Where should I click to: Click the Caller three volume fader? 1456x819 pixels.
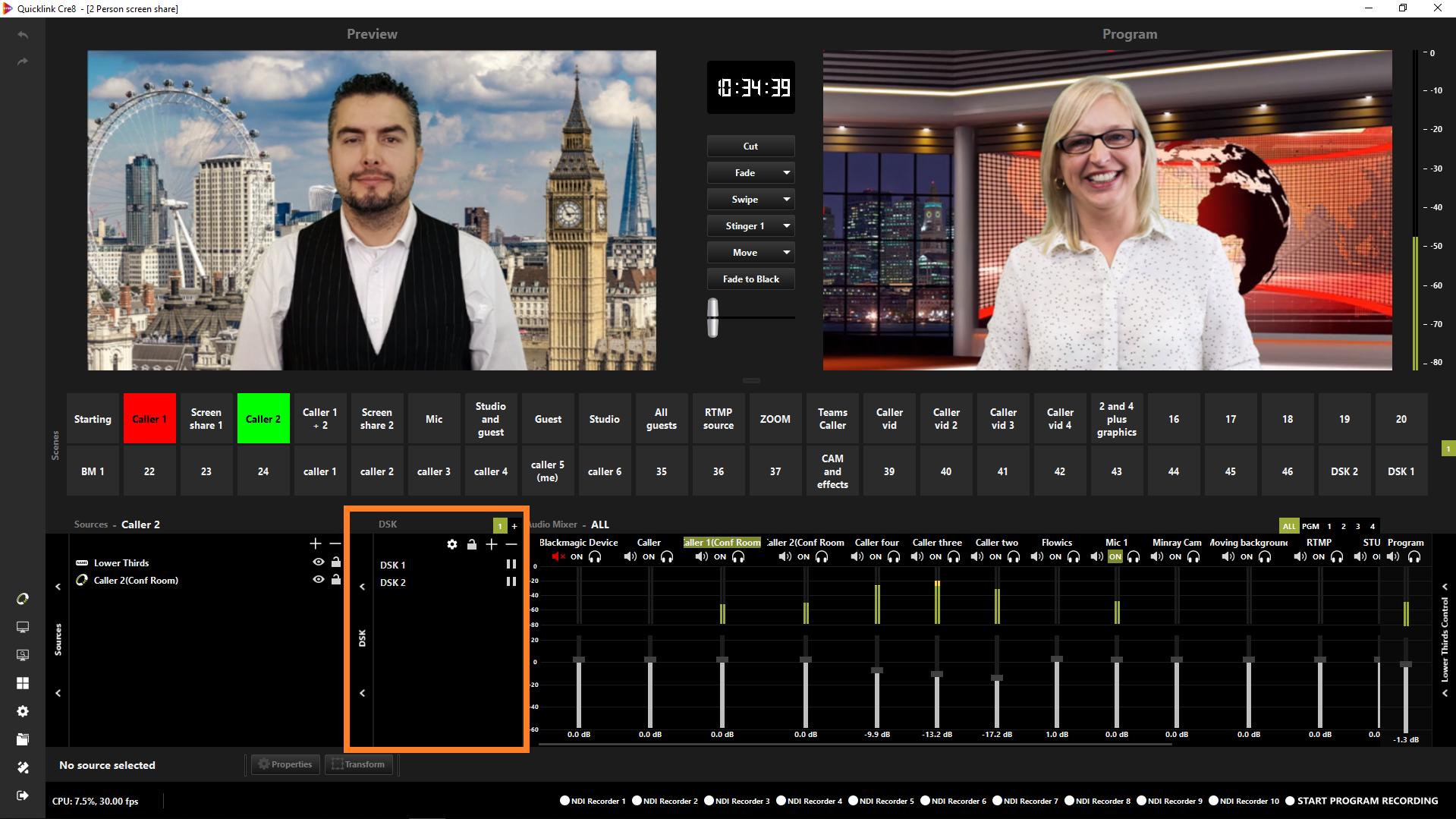(x=937, y=674)
